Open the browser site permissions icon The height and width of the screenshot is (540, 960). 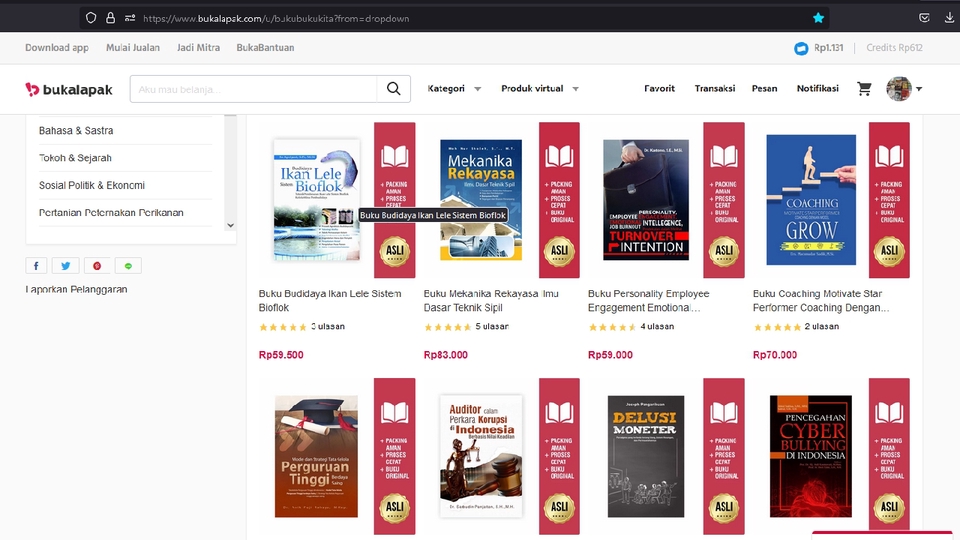(130, 18)
